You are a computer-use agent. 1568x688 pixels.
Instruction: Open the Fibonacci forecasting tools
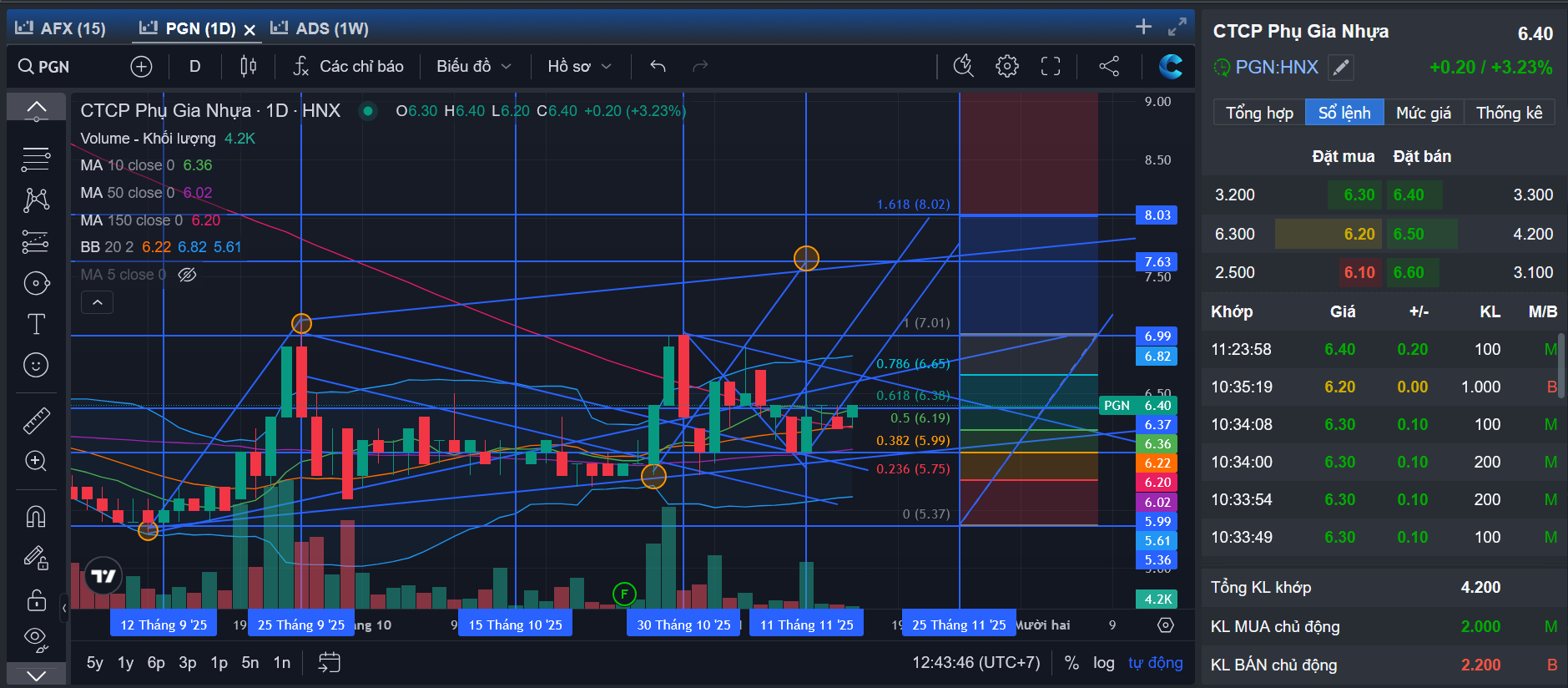36,241
